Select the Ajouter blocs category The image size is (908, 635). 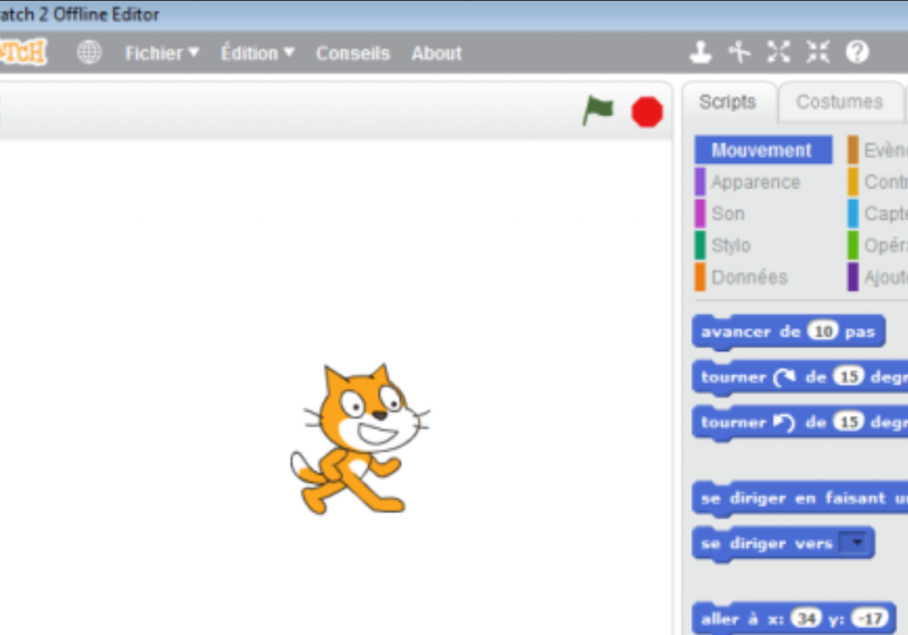[878, 277]
